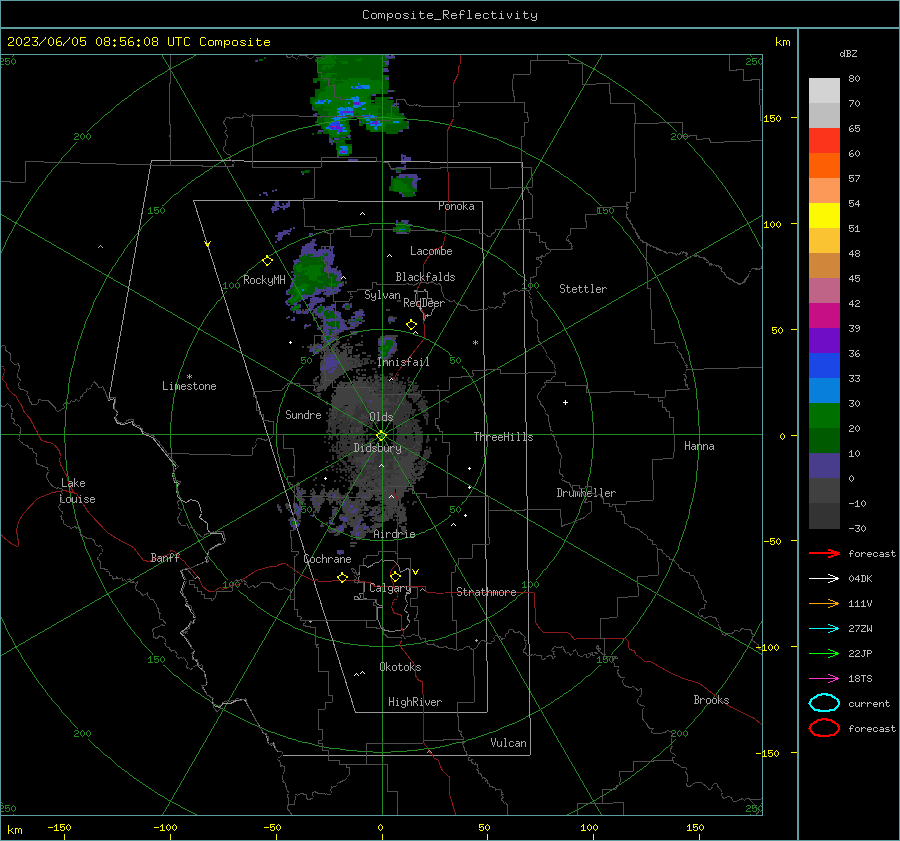This screenshot has height=841, width=900.
Task: Click the red forecast arrow in legend
Action: pyautogui.click(x=824, y=553)
